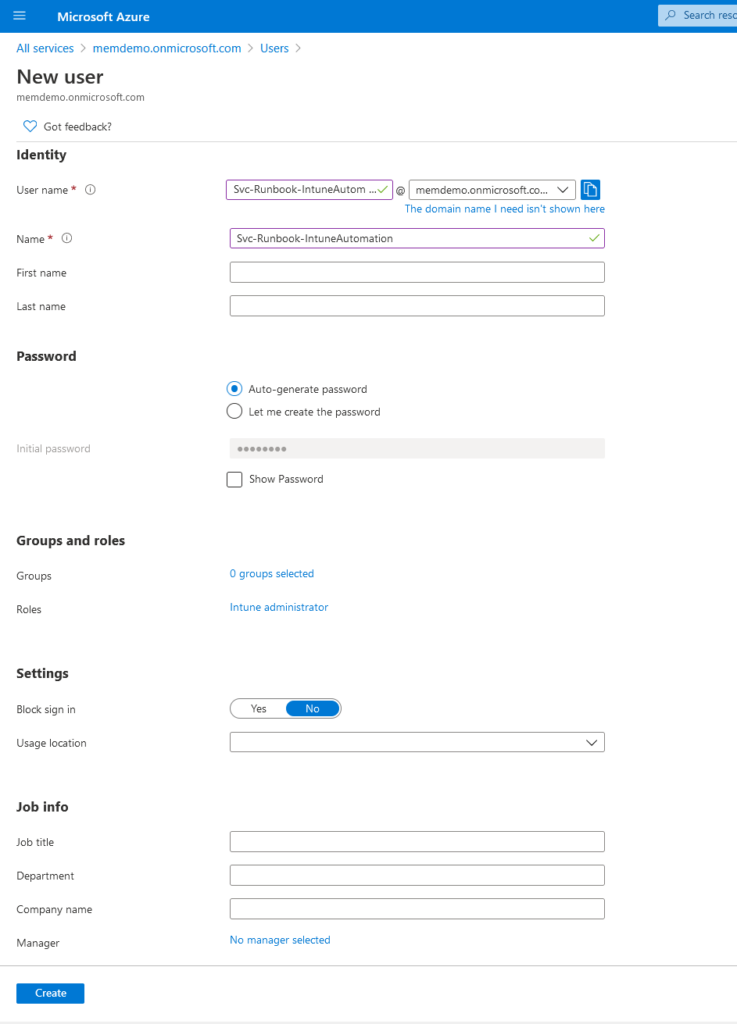Click the Got feedback heart icon
Viewport: 737px width, 1024px height.
tap(30, 126)
